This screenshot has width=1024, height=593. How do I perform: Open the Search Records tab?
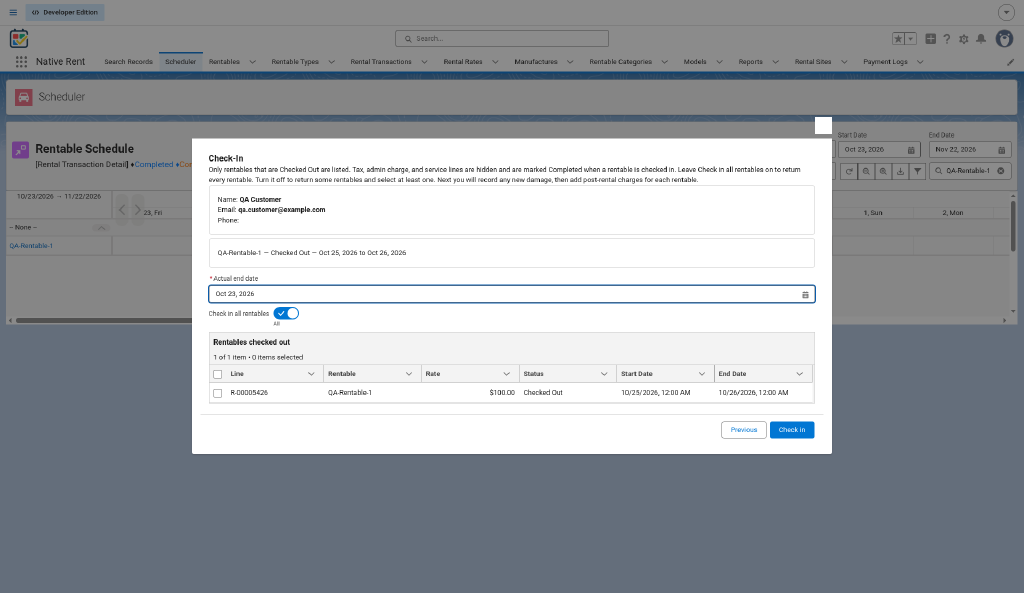tap(129, 62)
